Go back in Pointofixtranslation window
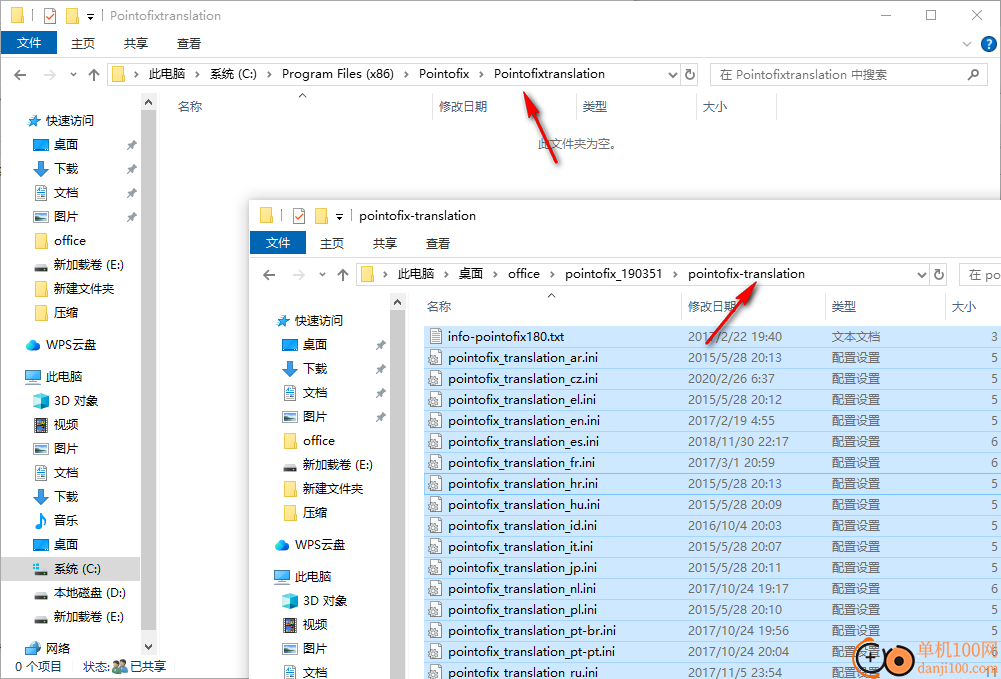 (20, 75)
